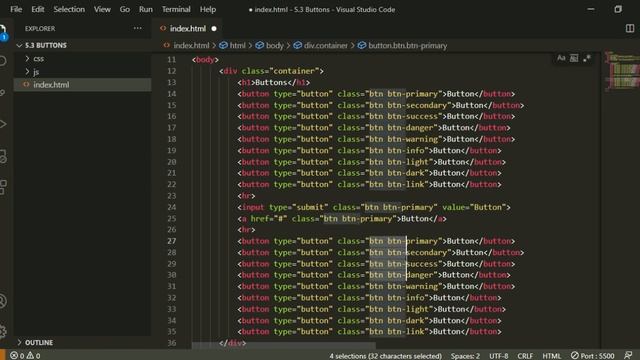640x360 pixels.
Task: Split the editor to the right
Action: click(630, 28)
